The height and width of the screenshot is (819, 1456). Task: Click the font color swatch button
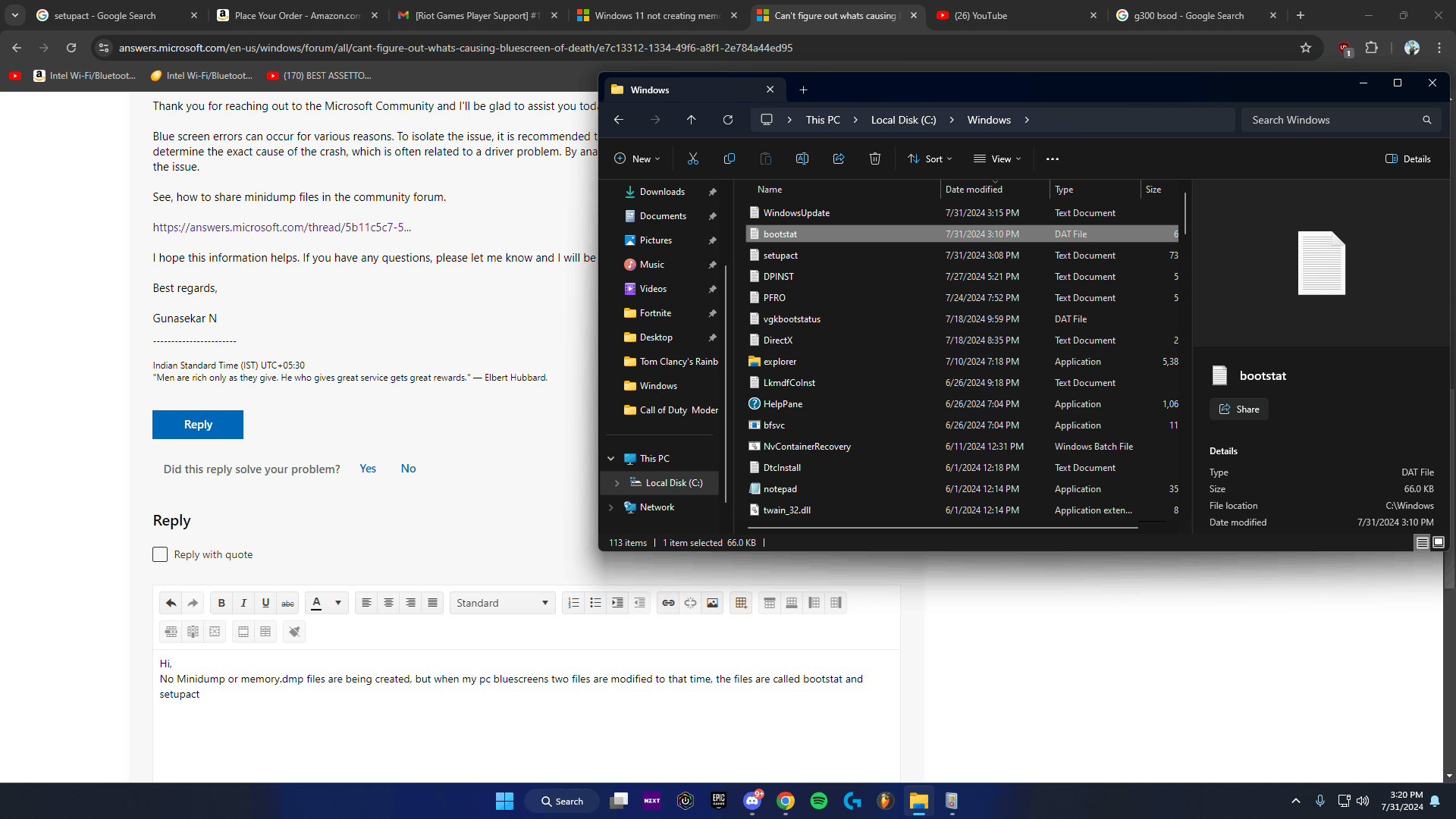coord(317,603)
